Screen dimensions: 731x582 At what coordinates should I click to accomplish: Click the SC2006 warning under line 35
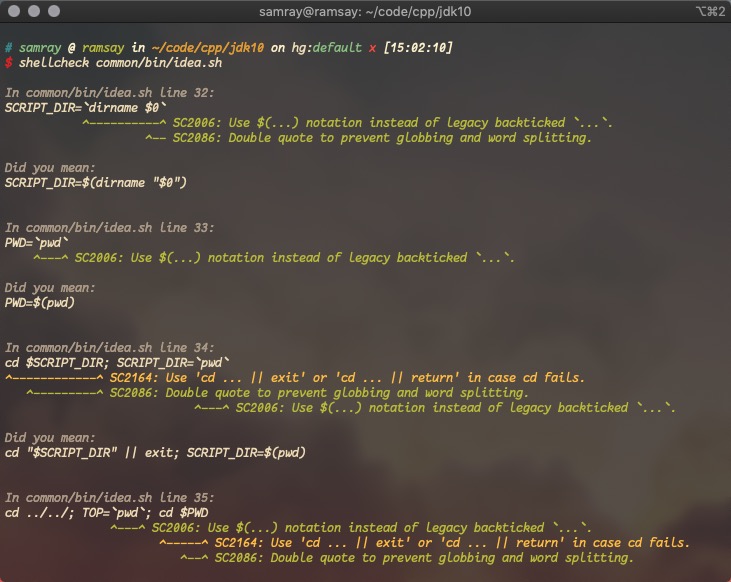372,527
